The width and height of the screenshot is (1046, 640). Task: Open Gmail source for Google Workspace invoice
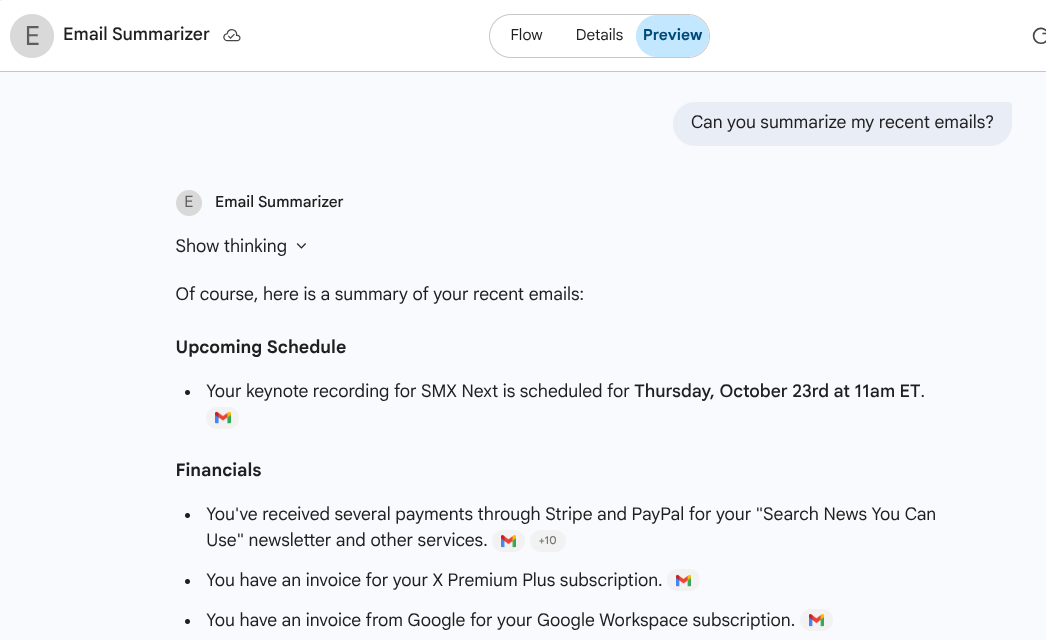816,620
